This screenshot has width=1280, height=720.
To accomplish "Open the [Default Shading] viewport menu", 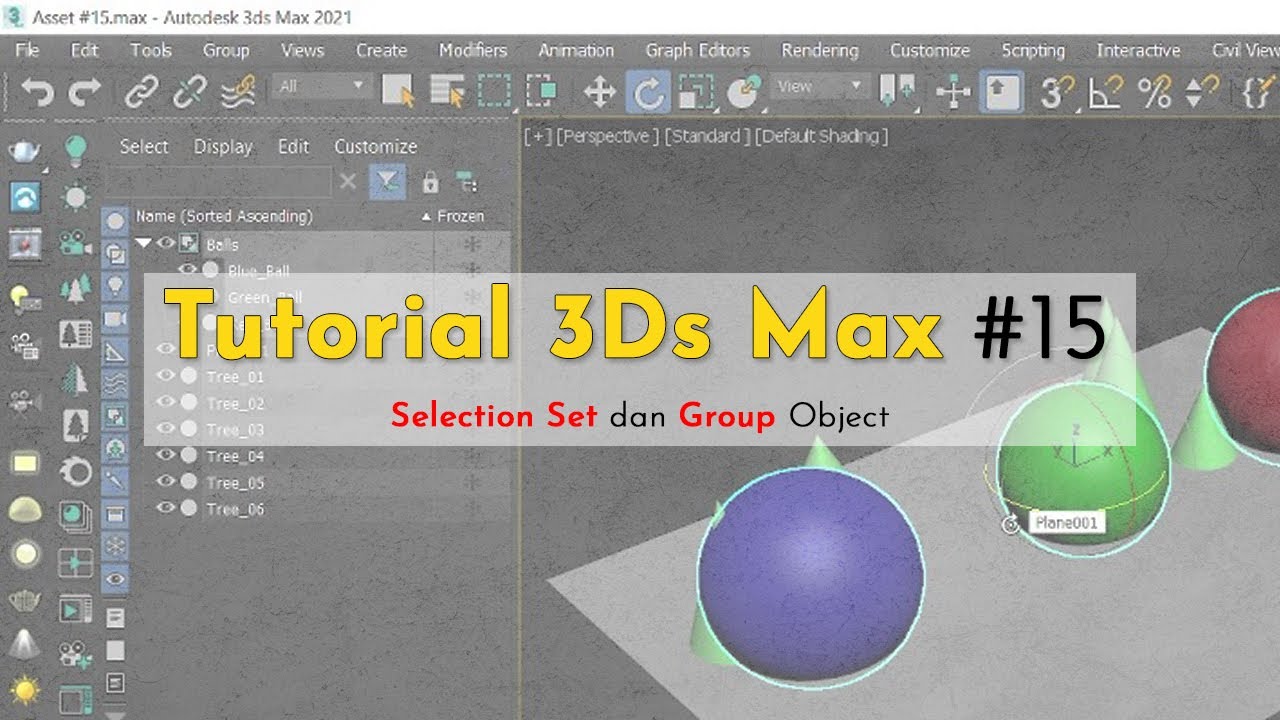I will tap(820, 137).
